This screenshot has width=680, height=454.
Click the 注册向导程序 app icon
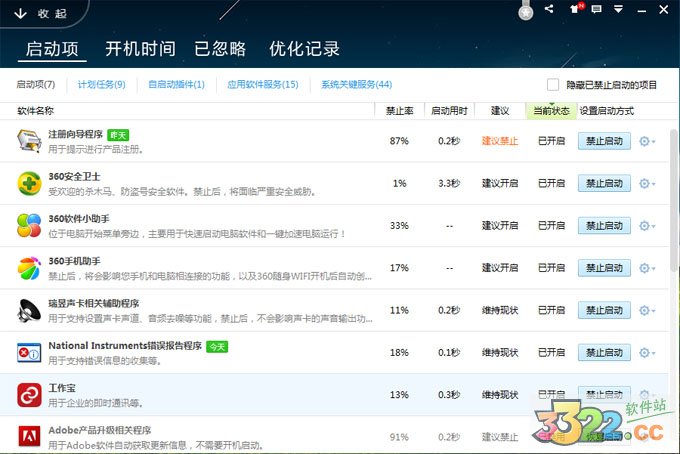coord(29,140)
